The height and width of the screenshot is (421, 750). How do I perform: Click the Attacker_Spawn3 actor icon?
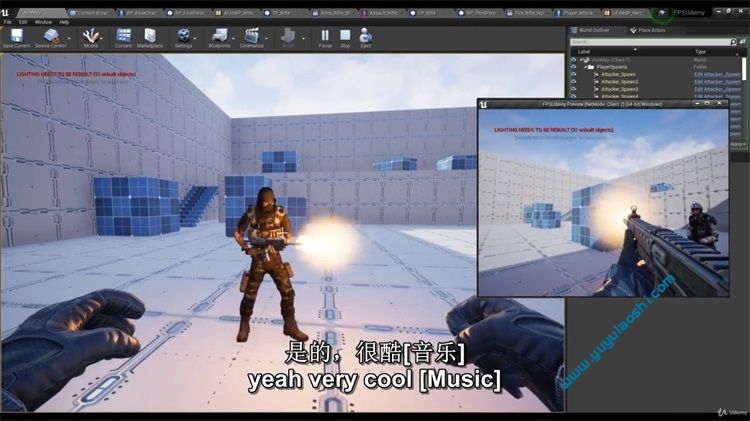coord(596,89)
